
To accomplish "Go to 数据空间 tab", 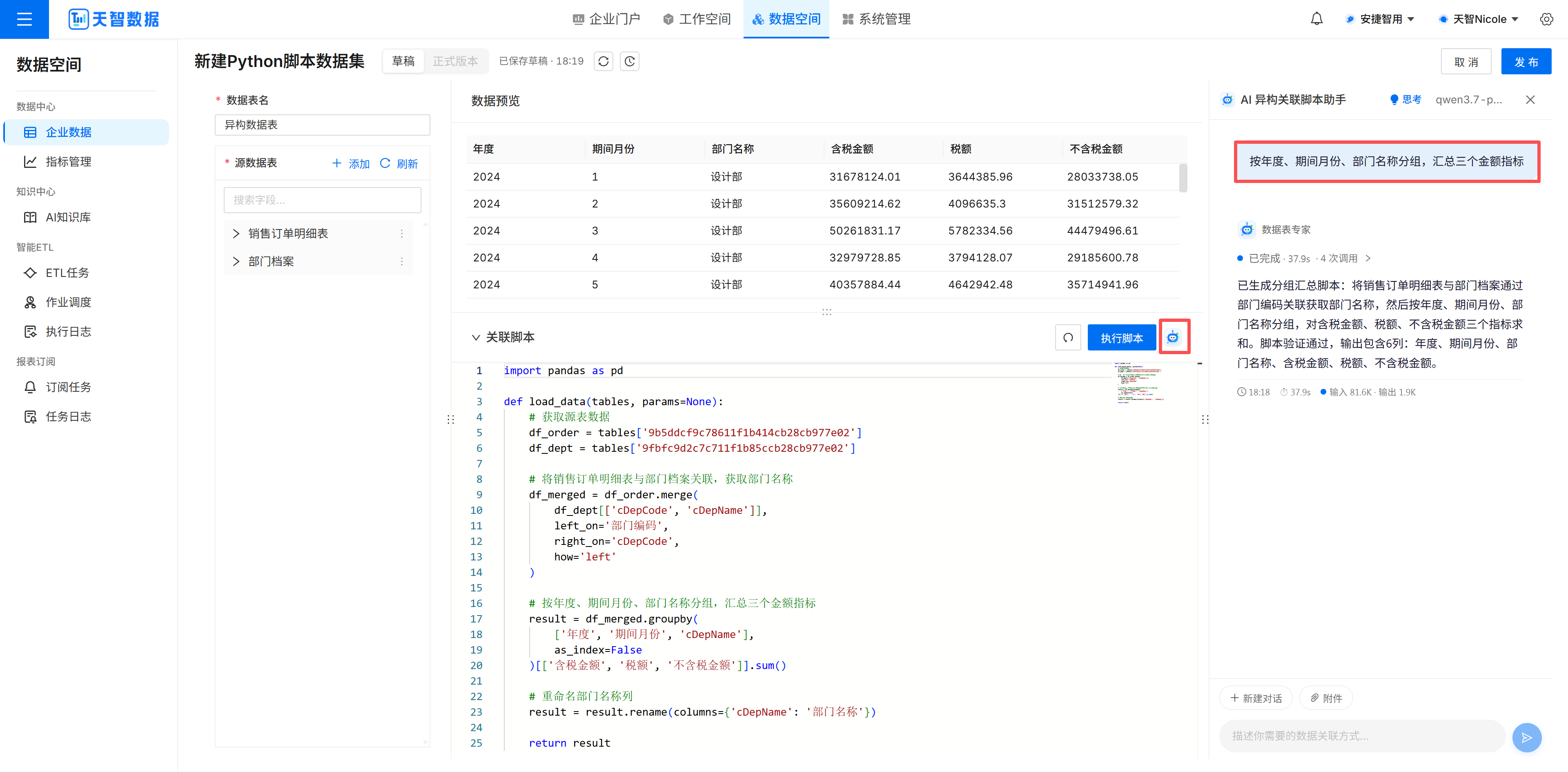I will pyautogui.click(x=786, y=20).
